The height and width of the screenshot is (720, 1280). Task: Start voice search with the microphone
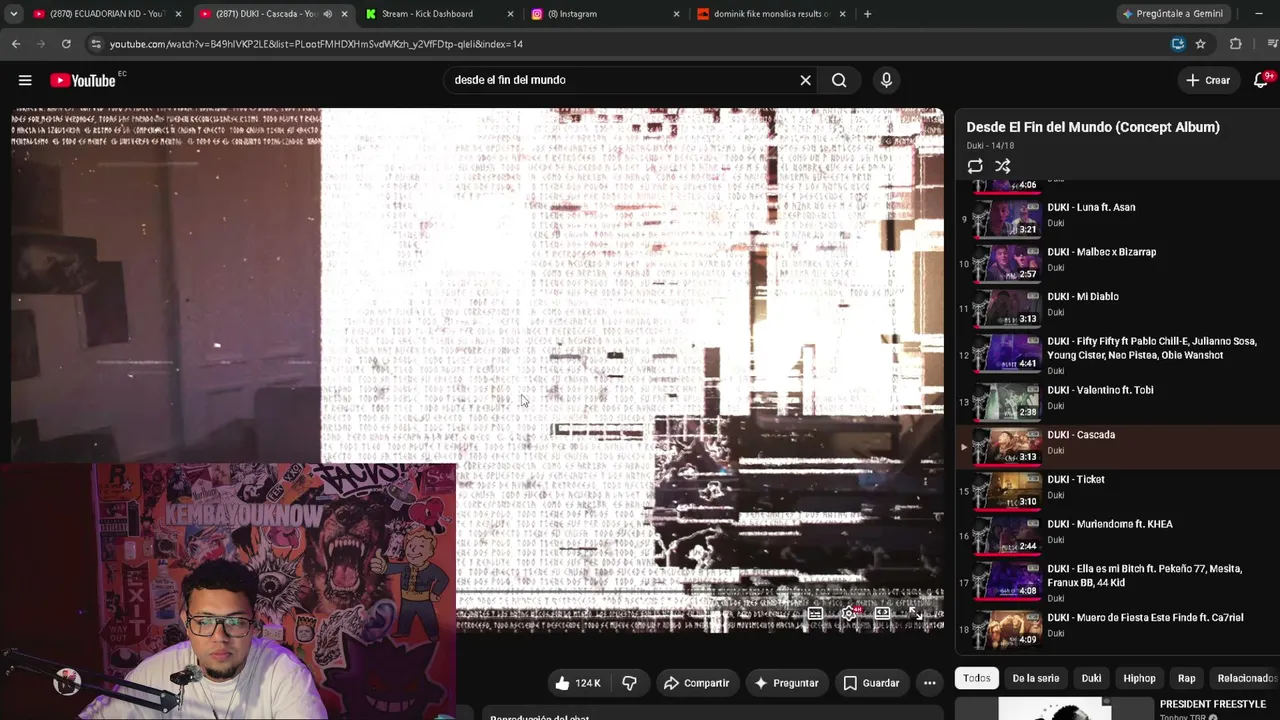(886, 80)
